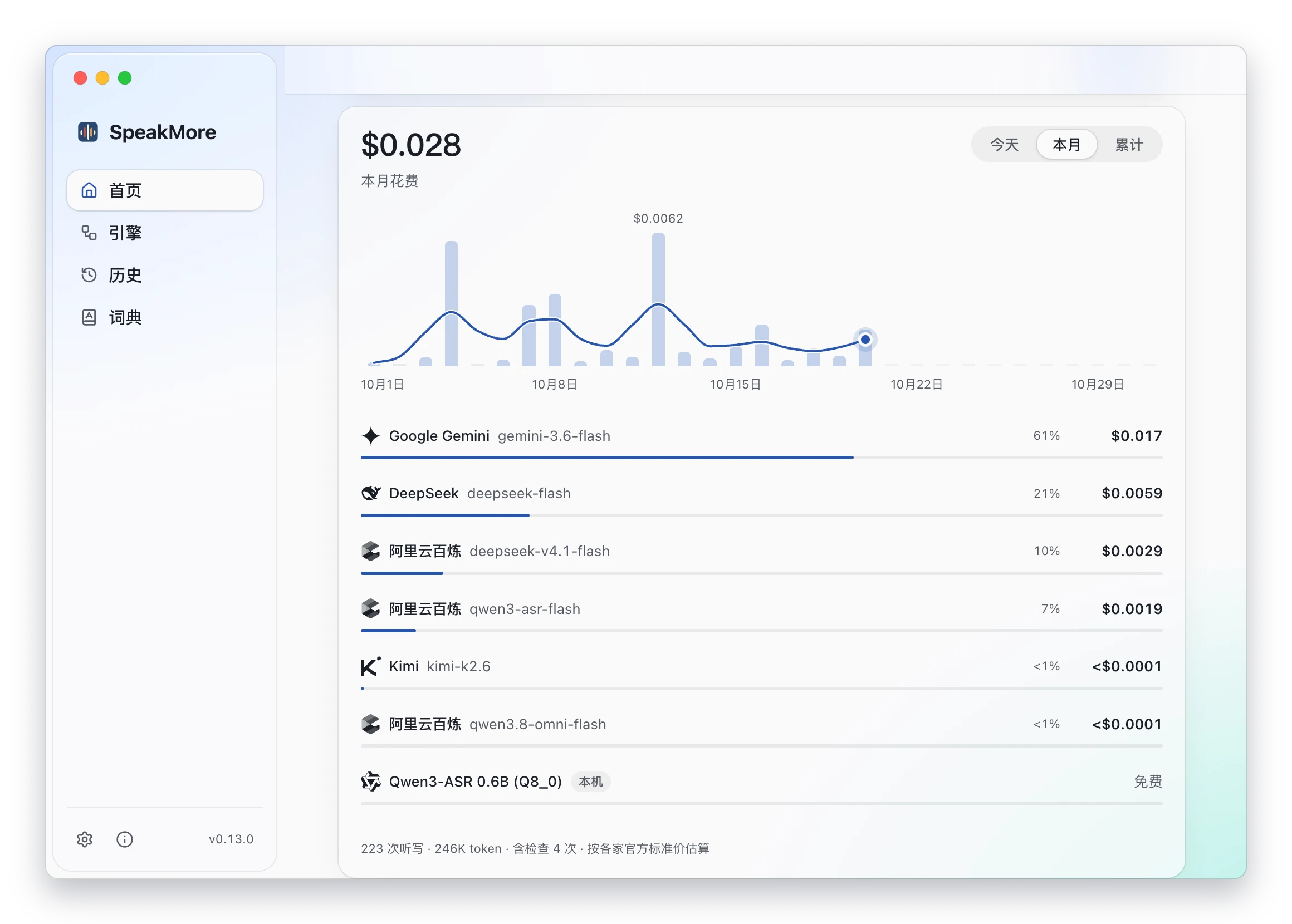Click the $0.017 Gemini cost value

click(1136, 435)
